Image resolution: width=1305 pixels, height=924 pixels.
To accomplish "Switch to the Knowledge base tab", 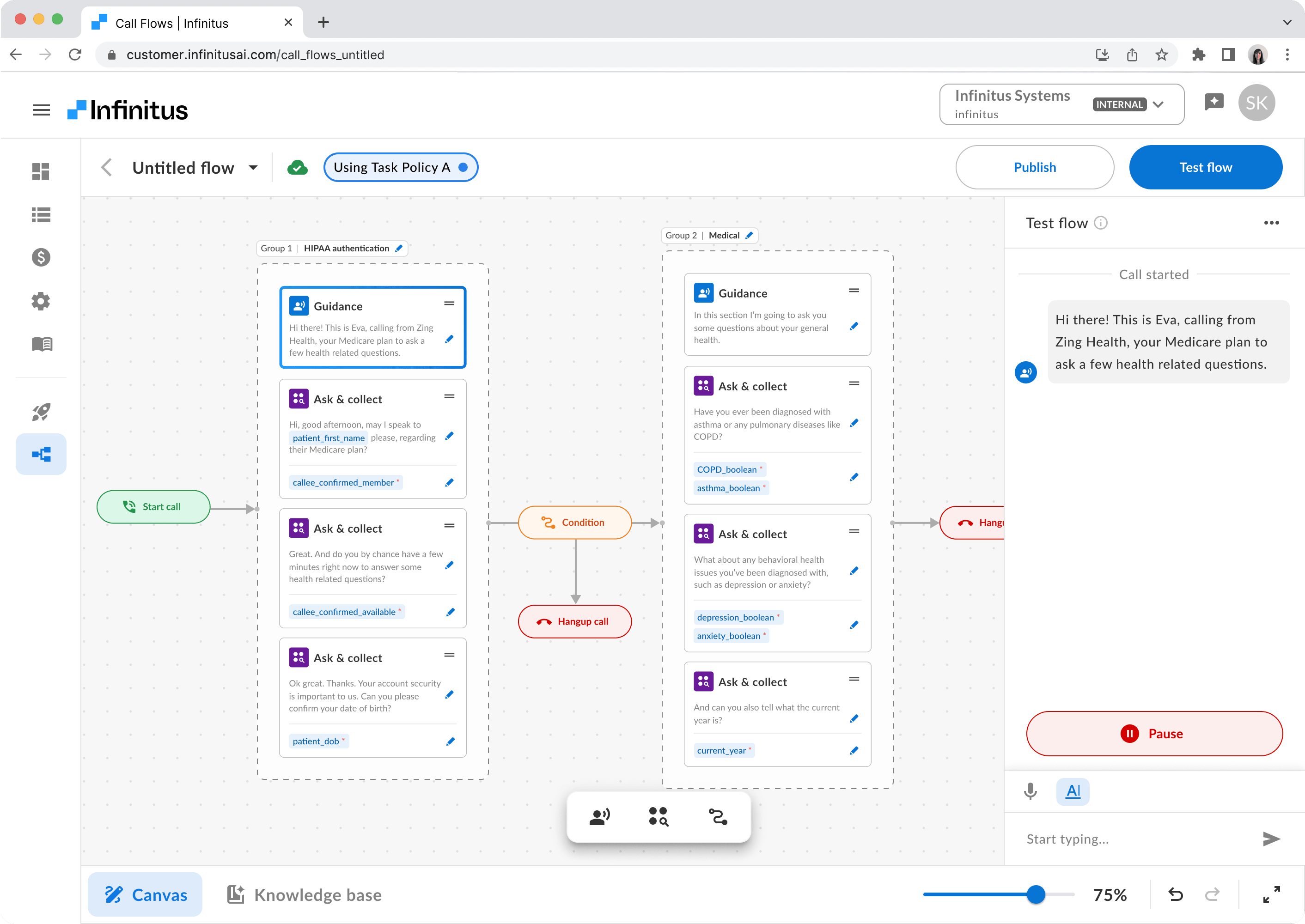I will [305, 895].
